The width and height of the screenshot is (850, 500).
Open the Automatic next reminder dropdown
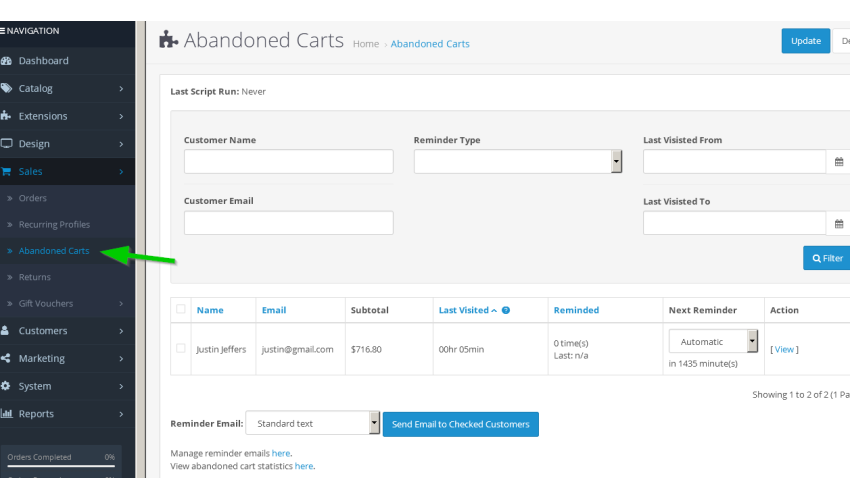click(x=713, y=341)
